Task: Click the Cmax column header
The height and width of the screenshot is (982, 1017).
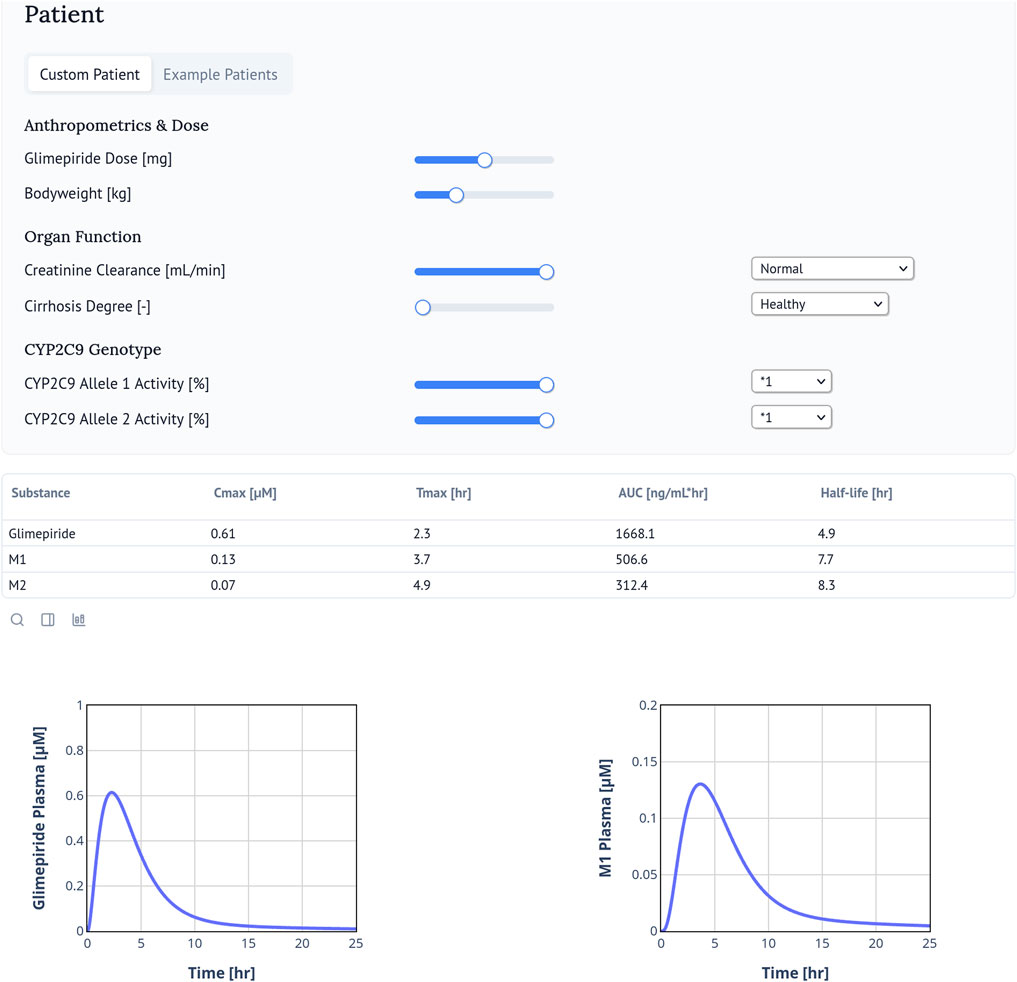Action: (x=244, y=493)
